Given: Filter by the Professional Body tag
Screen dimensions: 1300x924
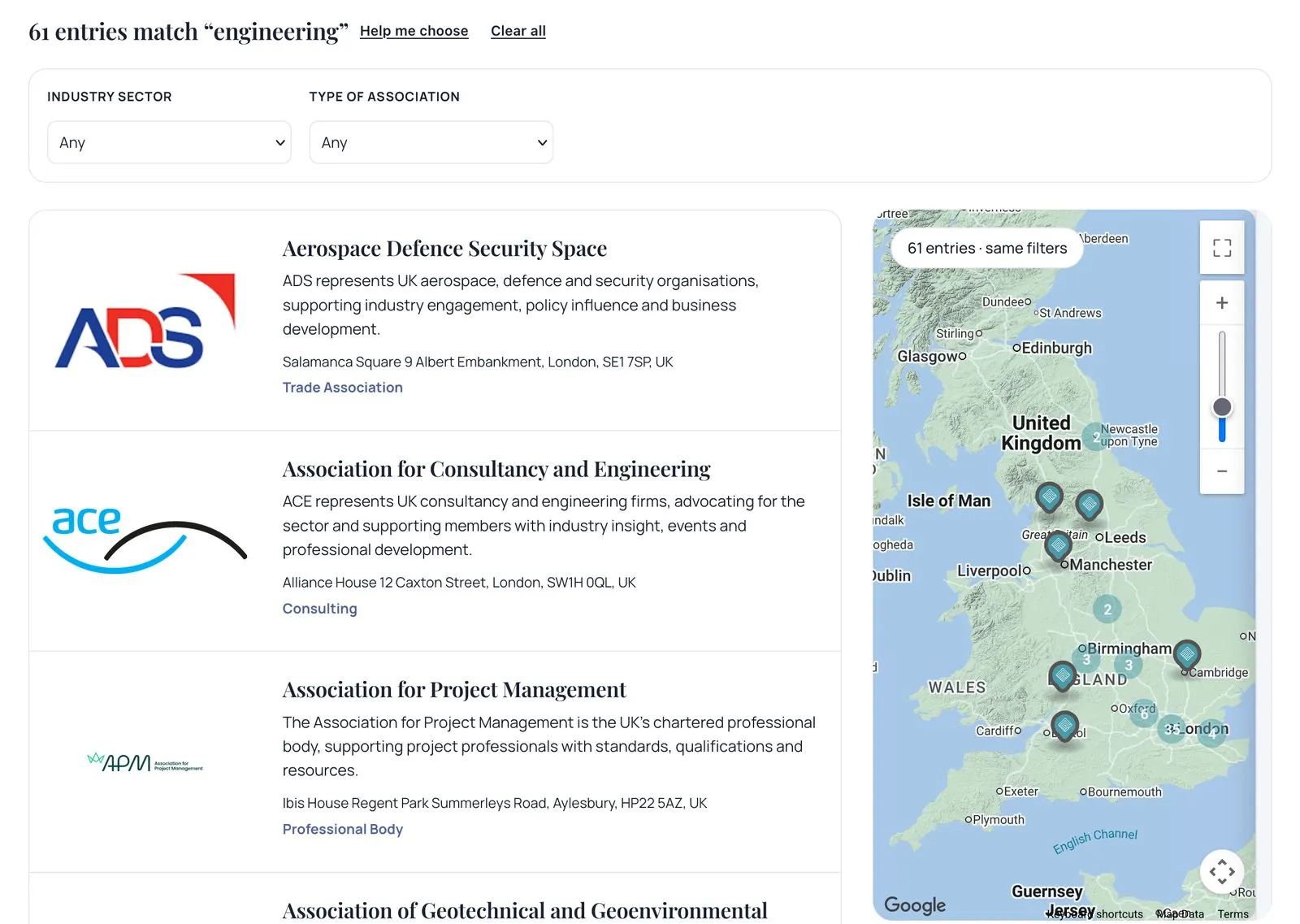Looking at the screenshot, I should (x=343, y=829).
